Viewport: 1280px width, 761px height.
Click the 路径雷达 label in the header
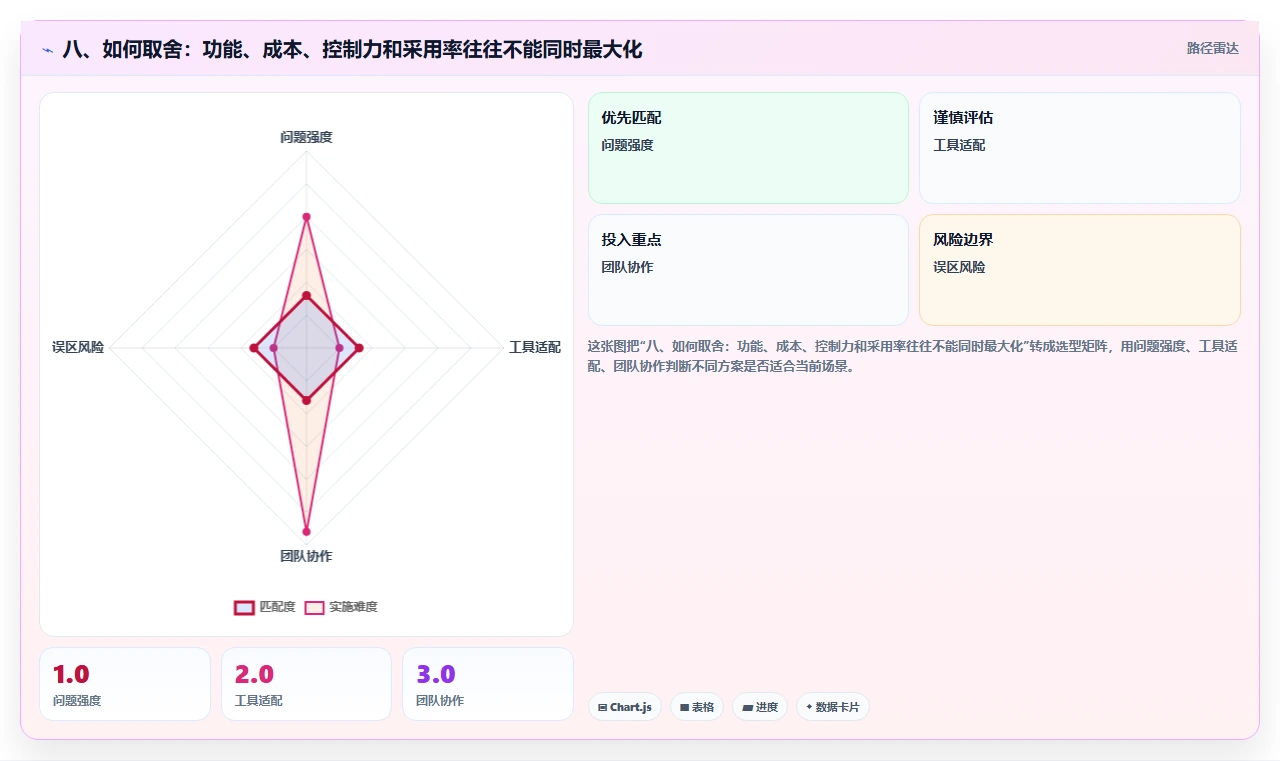tap(1212, 48)
